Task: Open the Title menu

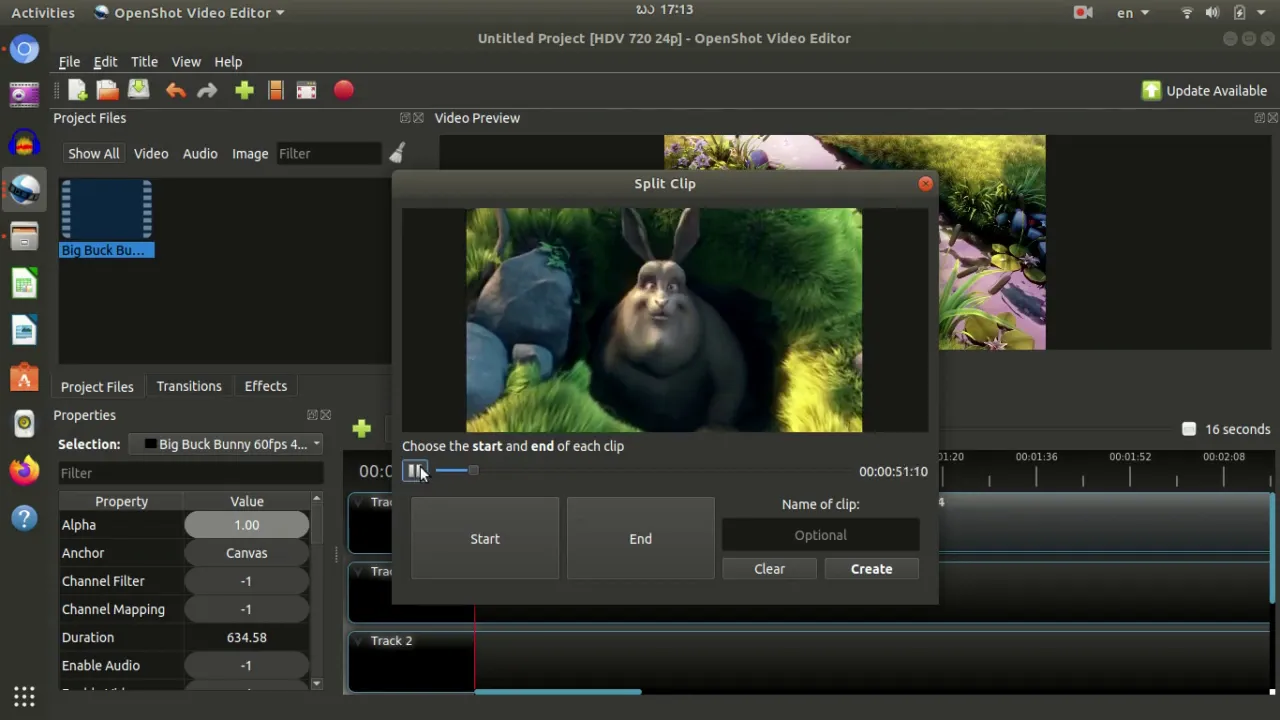Action: click(144, 62)
